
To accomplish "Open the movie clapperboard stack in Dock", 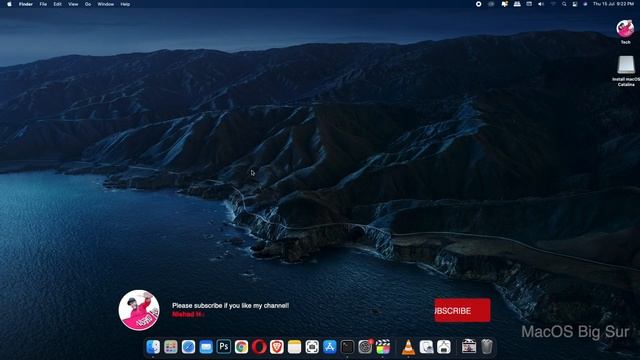I will tap(469, 347).
